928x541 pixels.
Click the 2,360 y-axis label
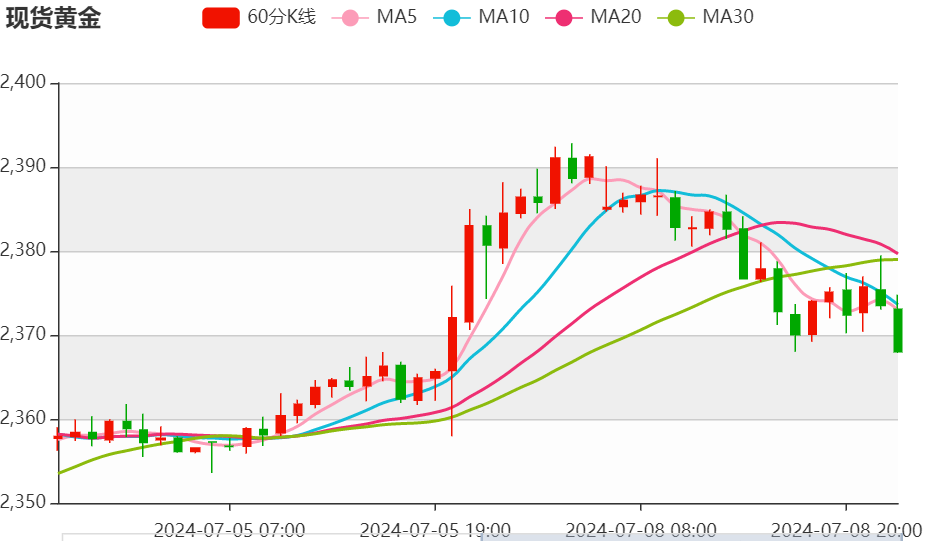(x=23, y=418)
